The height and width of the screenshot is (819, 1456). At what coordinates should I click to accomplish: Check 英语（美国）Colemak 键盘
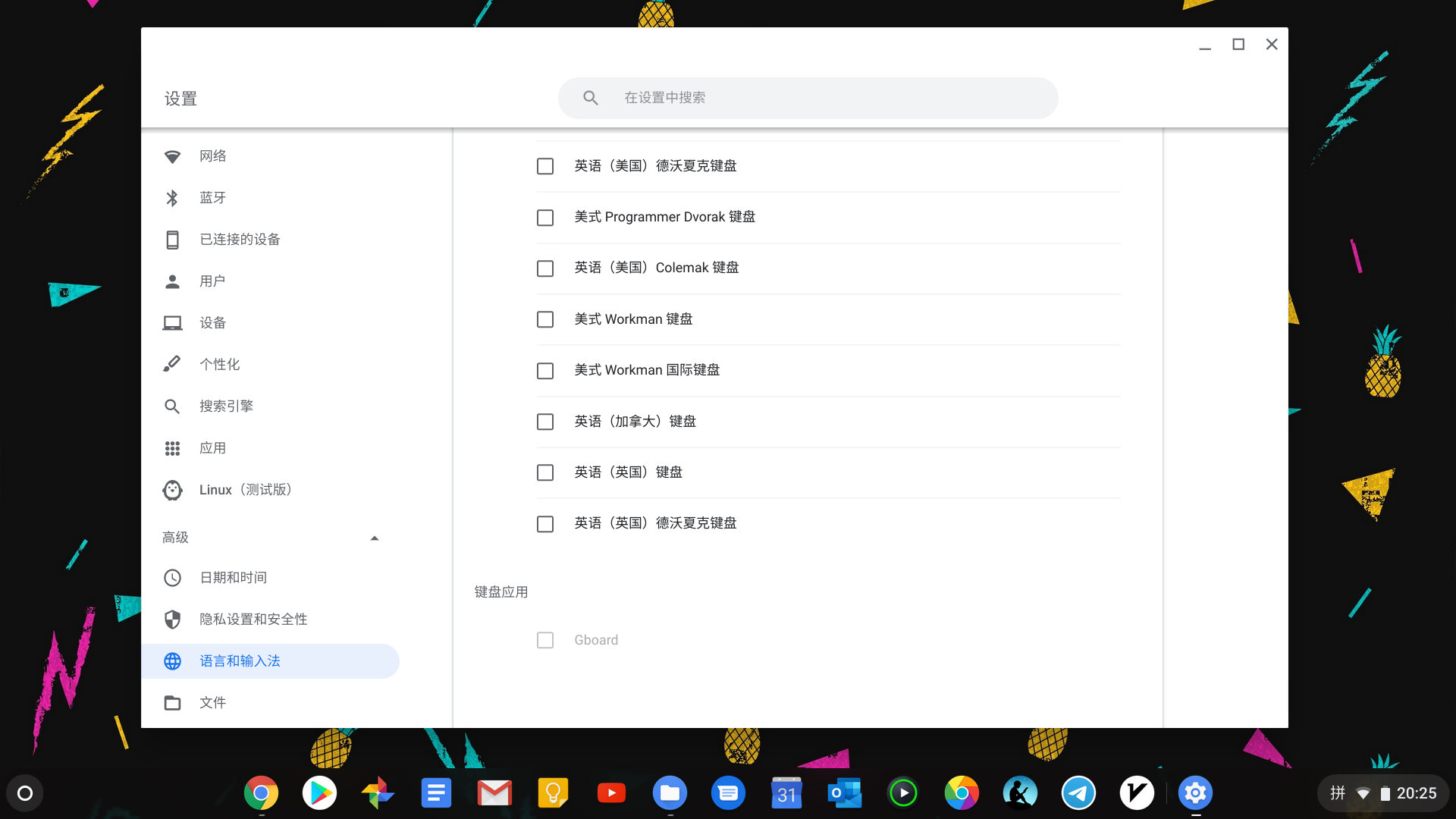(545, 268)
